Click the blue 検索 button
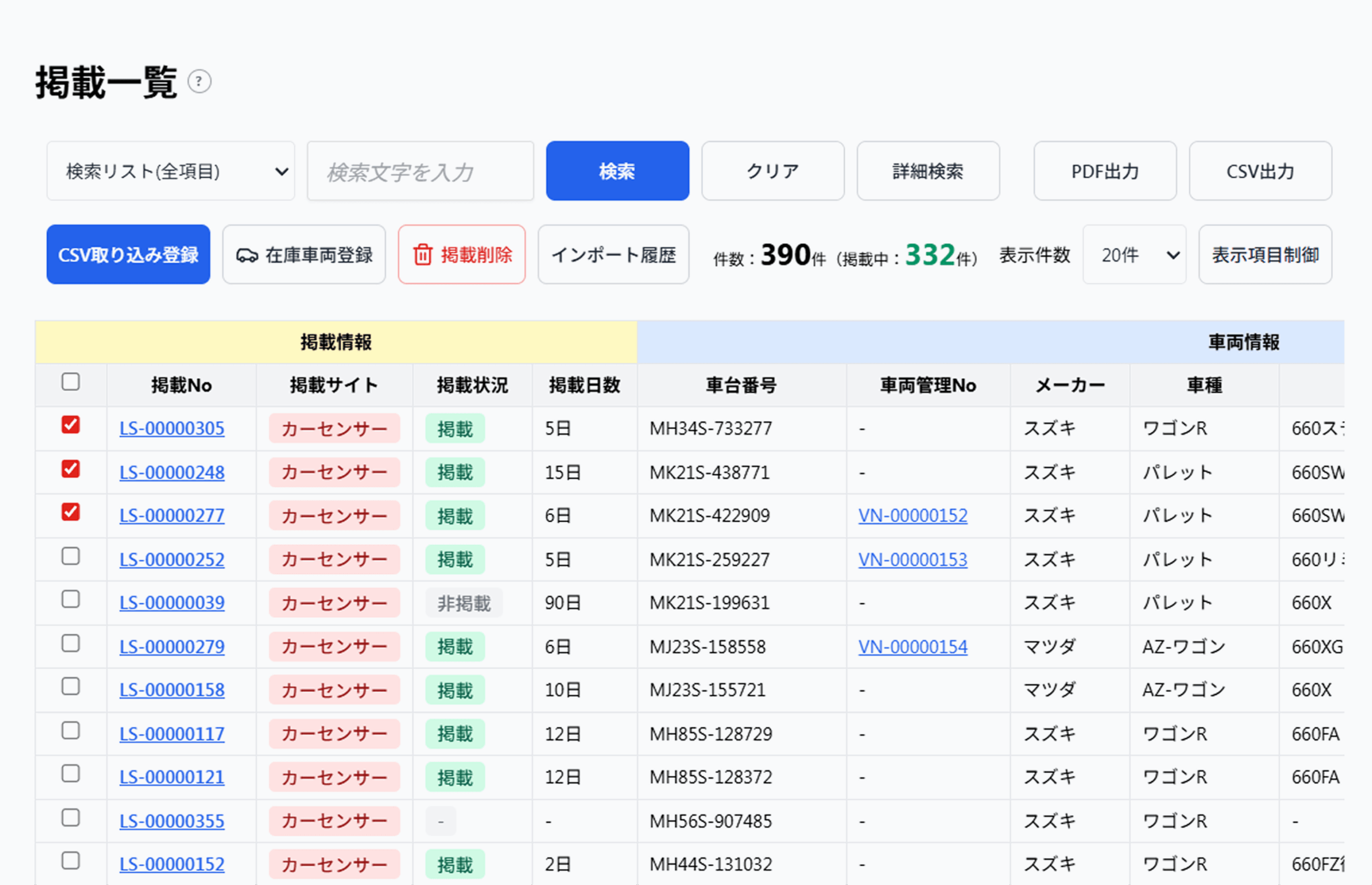 pyautogui.click(x=617, y=171)
